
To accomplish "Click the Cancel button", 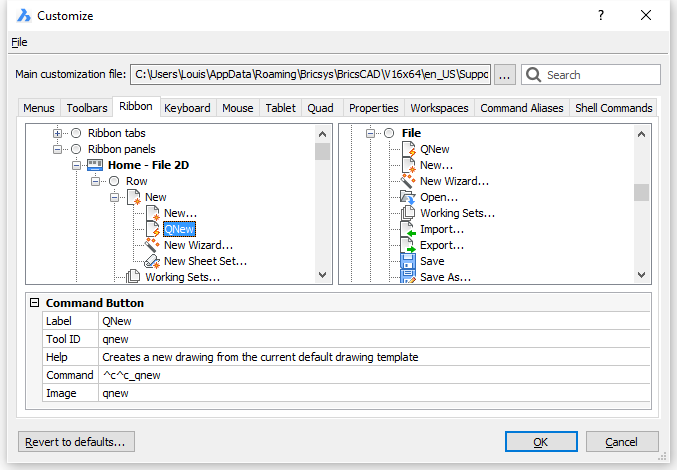I will pos(622,442).
